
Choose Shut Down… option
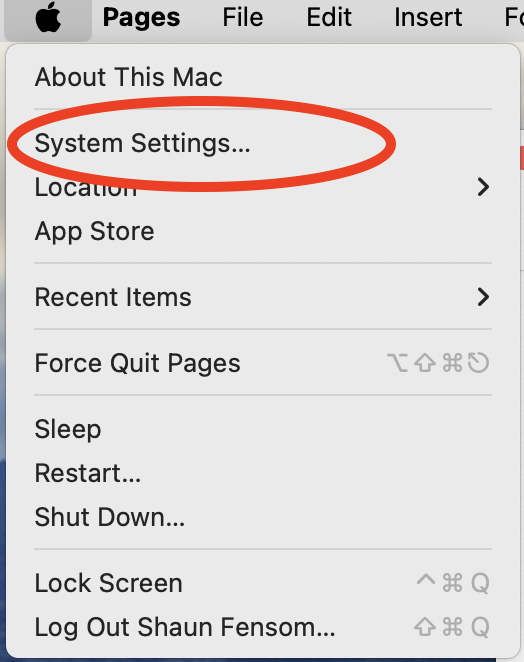[110, 517]
